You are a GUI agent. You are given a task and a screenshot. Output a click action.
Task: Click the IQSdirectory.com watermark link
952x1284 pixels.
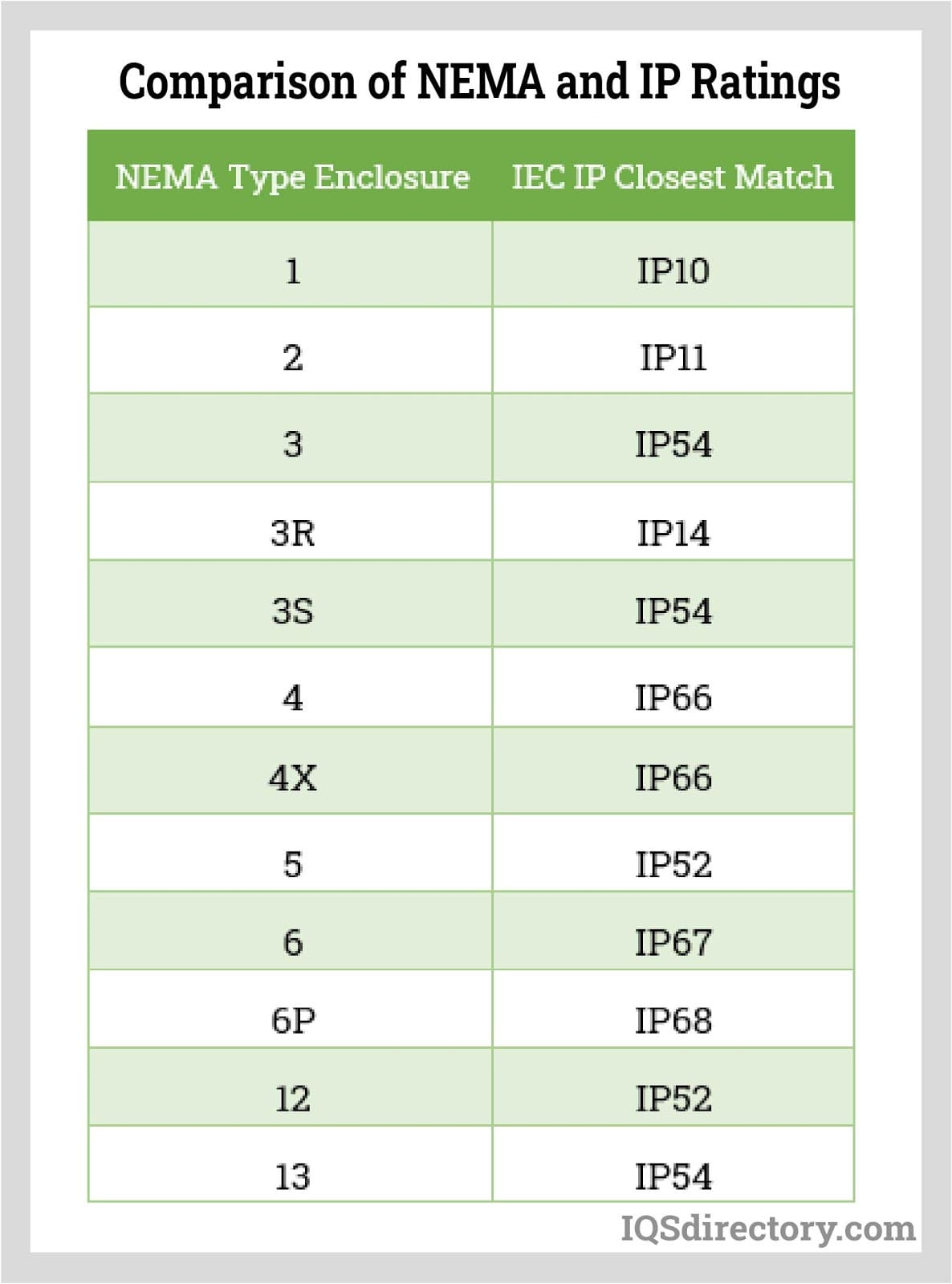click(x=768, y=1229)
